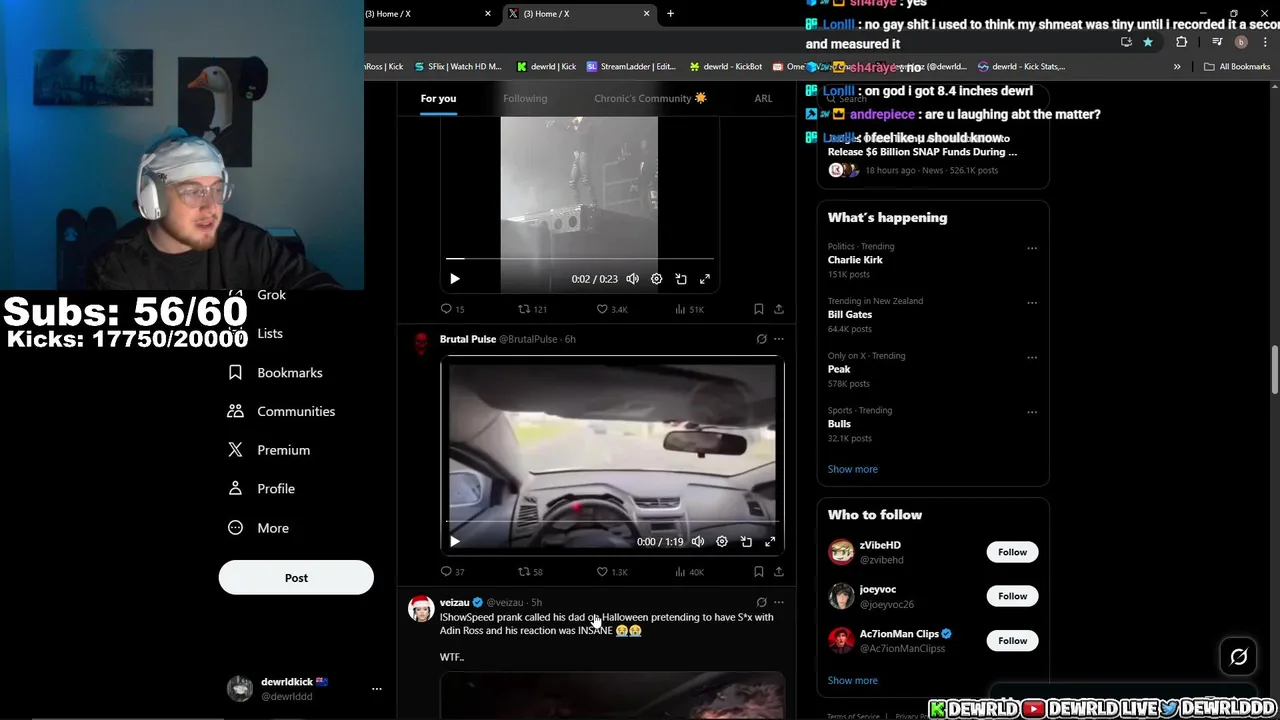Repost the top post with 121 reposts
Viewport: 1280px width, 720px height.
coord(531,309)
